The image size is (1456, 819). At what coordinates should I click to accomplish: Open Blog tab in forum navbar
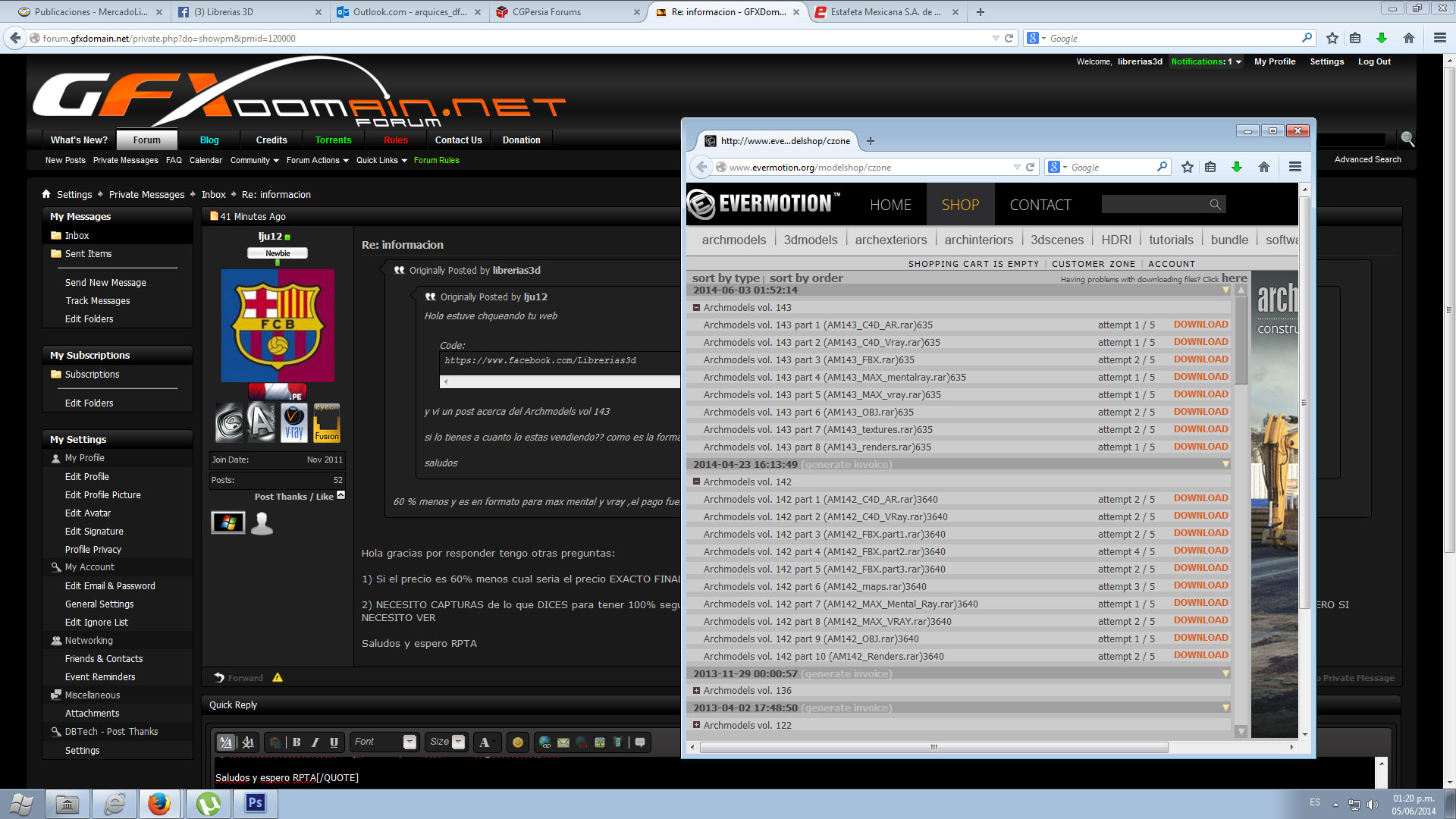pyautogui.click(x=209, y=140)
